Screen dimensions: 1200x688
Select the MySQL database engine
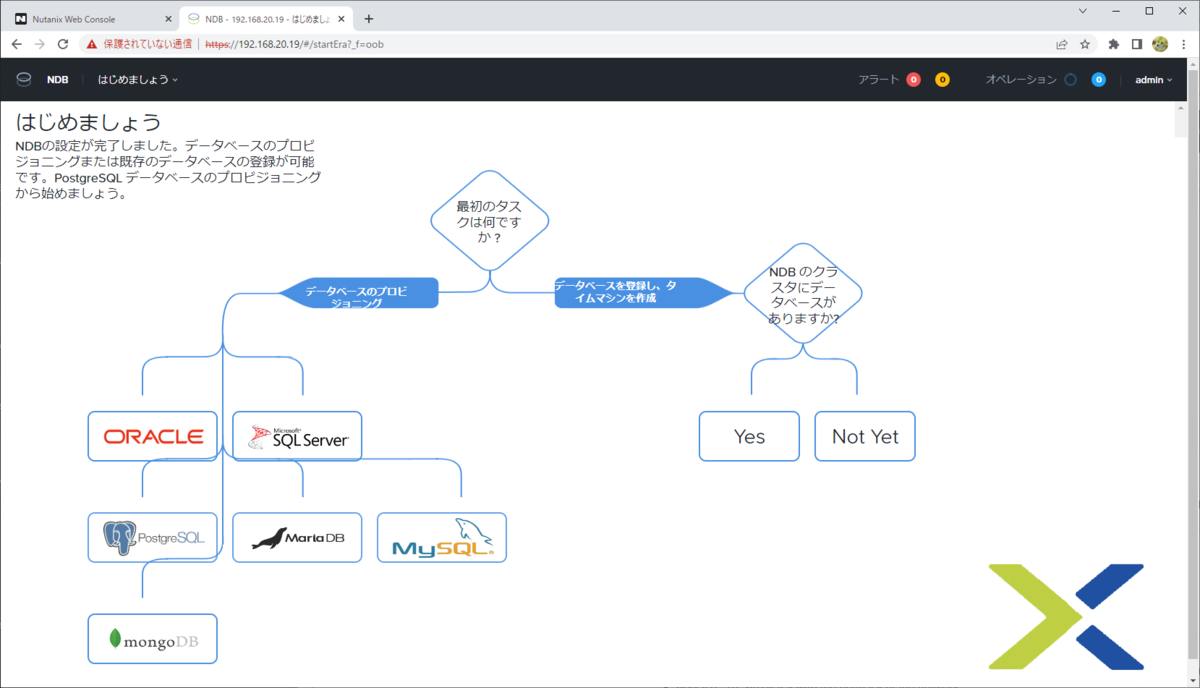(x=442, y=537)
